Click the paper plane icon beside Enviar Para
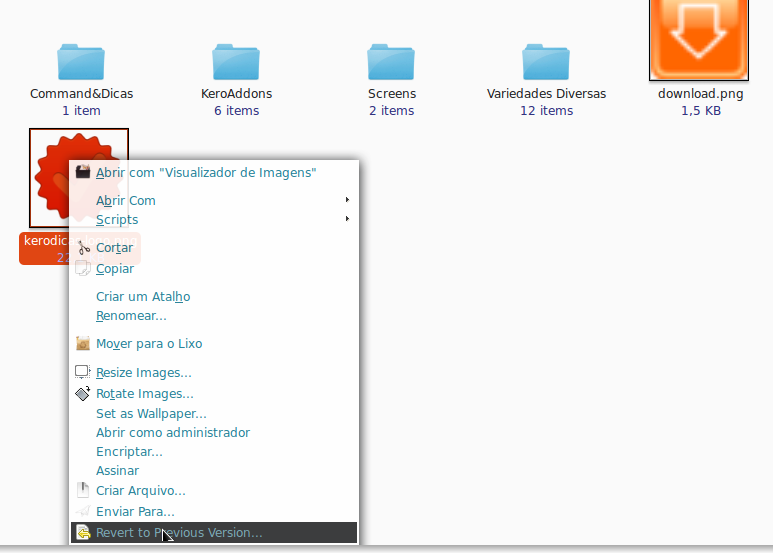 coord(83,511)
